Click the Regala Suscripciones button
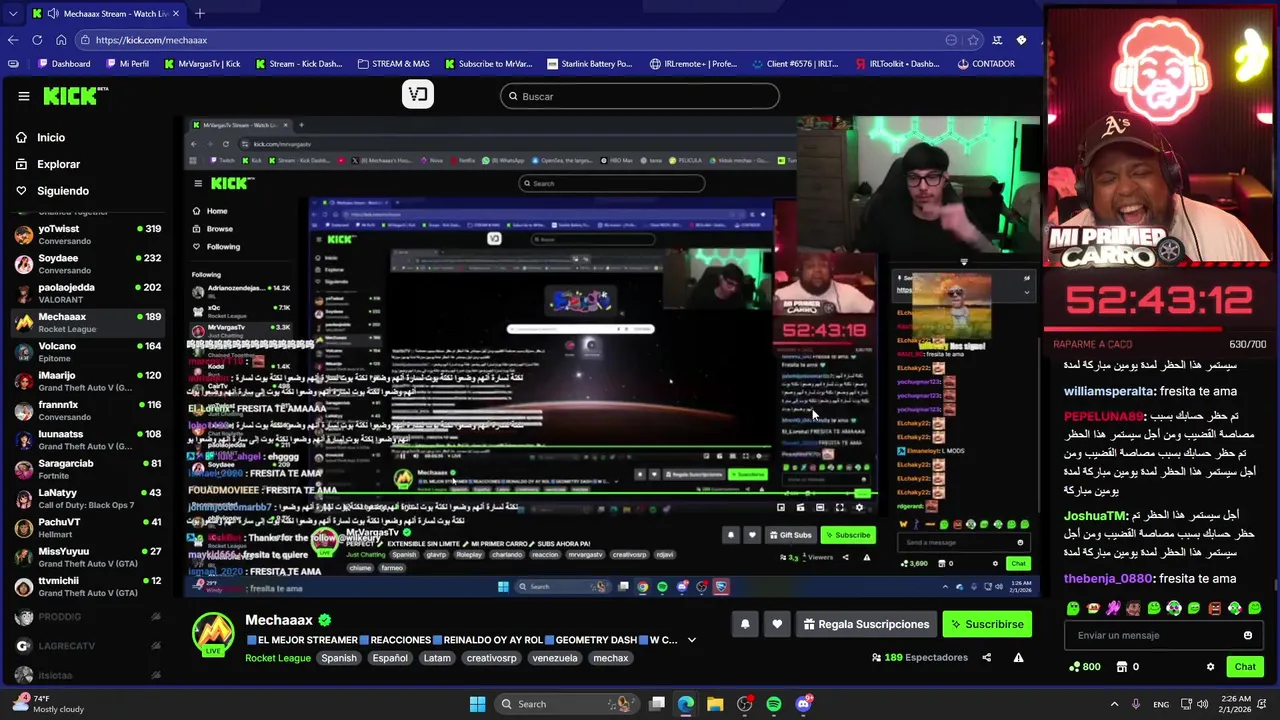Screen dimensions: 1280x720 (866, 624)
